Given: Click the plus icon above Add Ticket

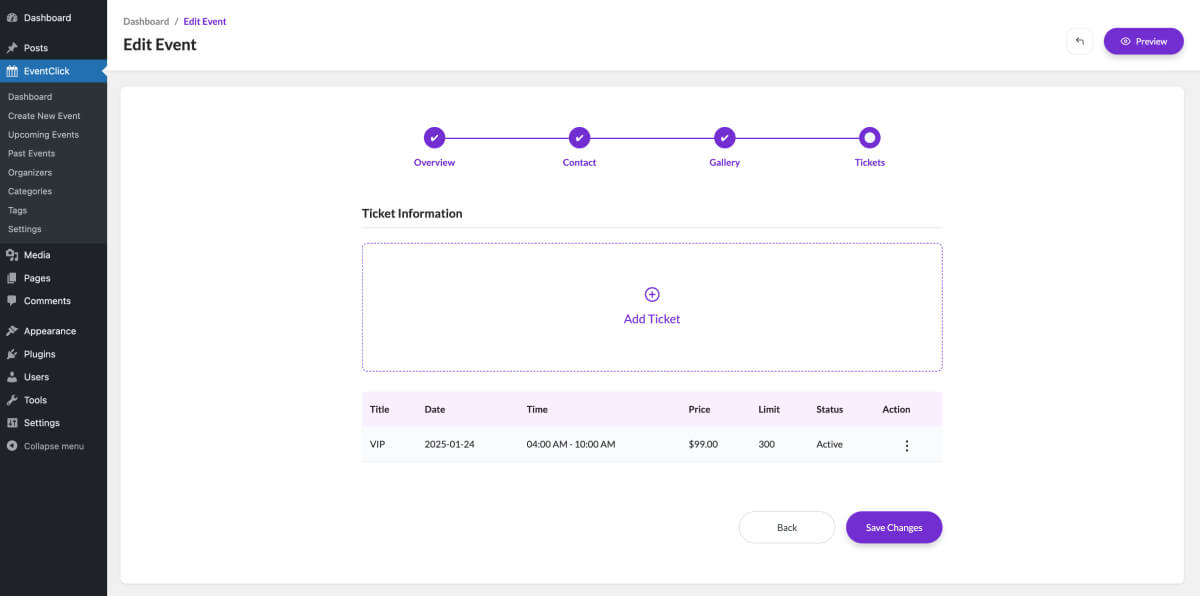Looking at the screenshot, I should [652, 294].
